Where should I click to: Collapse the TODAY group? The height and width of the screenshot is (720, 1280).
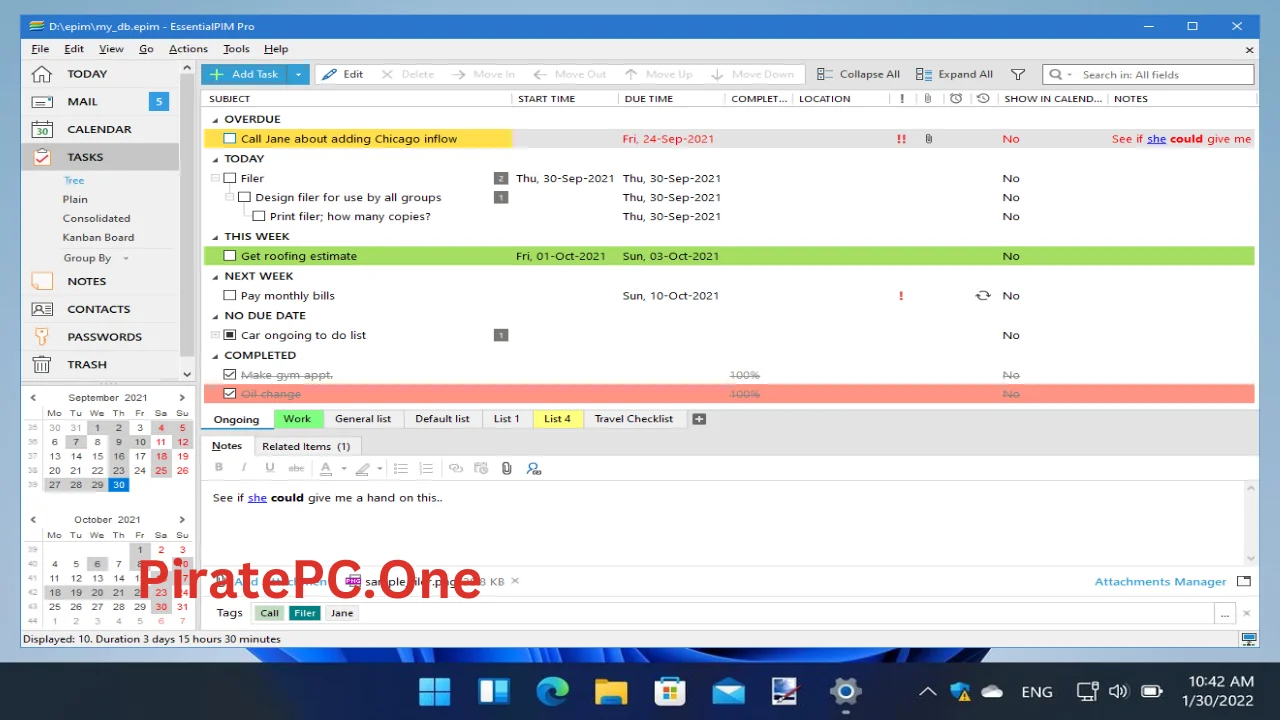(x=215, y=158)
